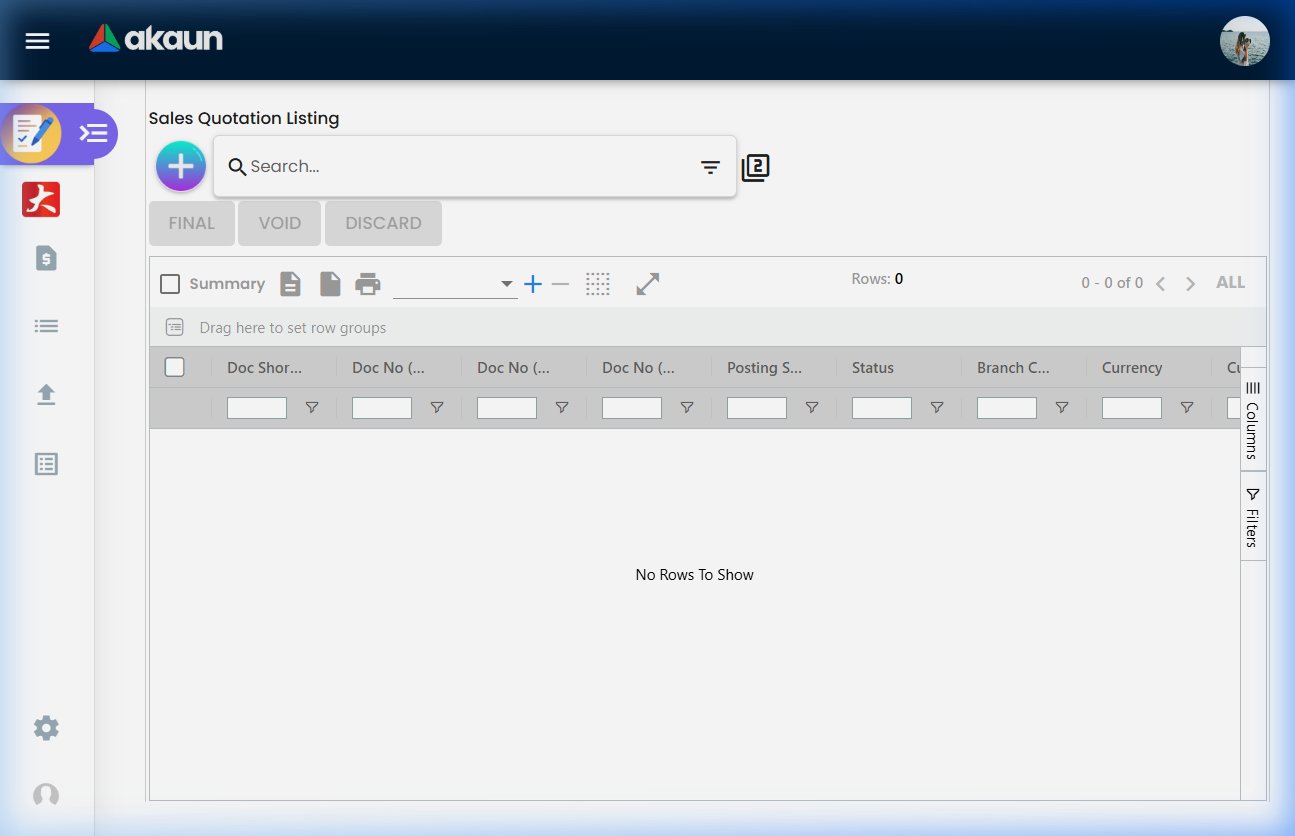Click the FINAL button

(191, 223)
